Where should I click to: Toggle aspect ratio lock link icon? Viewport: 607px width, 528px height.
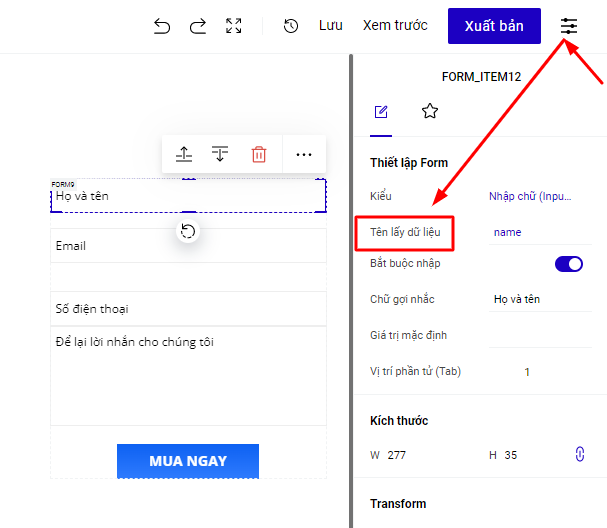[579, 455]
